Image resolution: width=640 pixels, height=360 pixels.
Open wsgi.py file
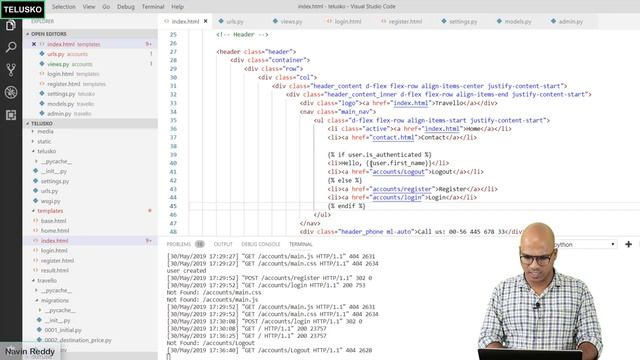51,201
